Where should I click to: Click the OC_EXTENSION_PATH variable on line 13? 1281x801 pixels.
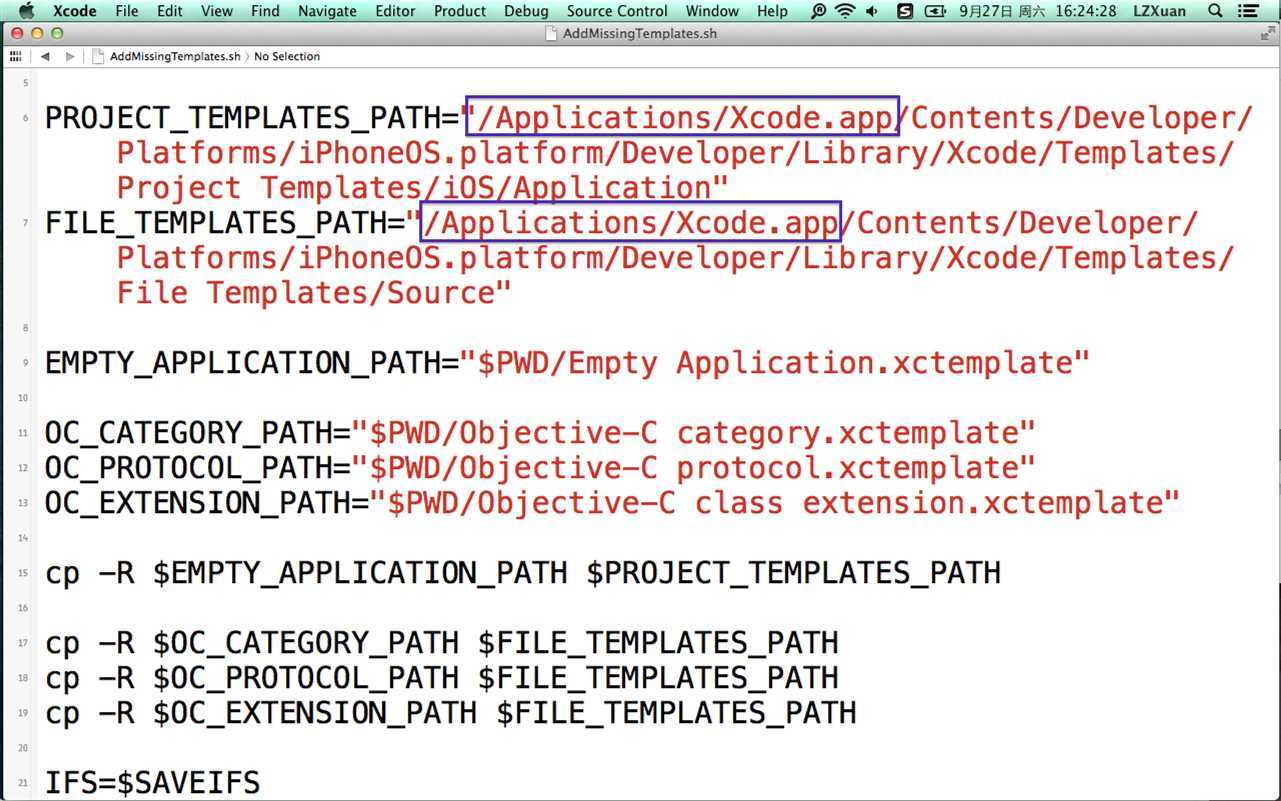coord(197,503)
